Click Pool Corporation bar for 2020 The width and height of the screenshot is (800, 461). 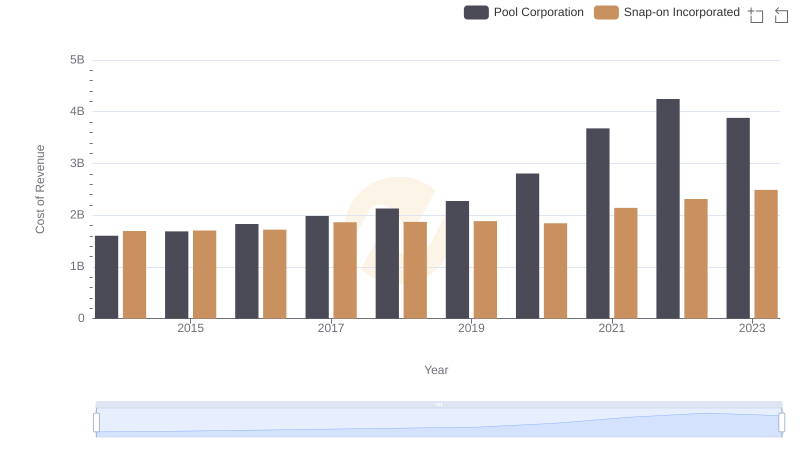click(528, 246)
